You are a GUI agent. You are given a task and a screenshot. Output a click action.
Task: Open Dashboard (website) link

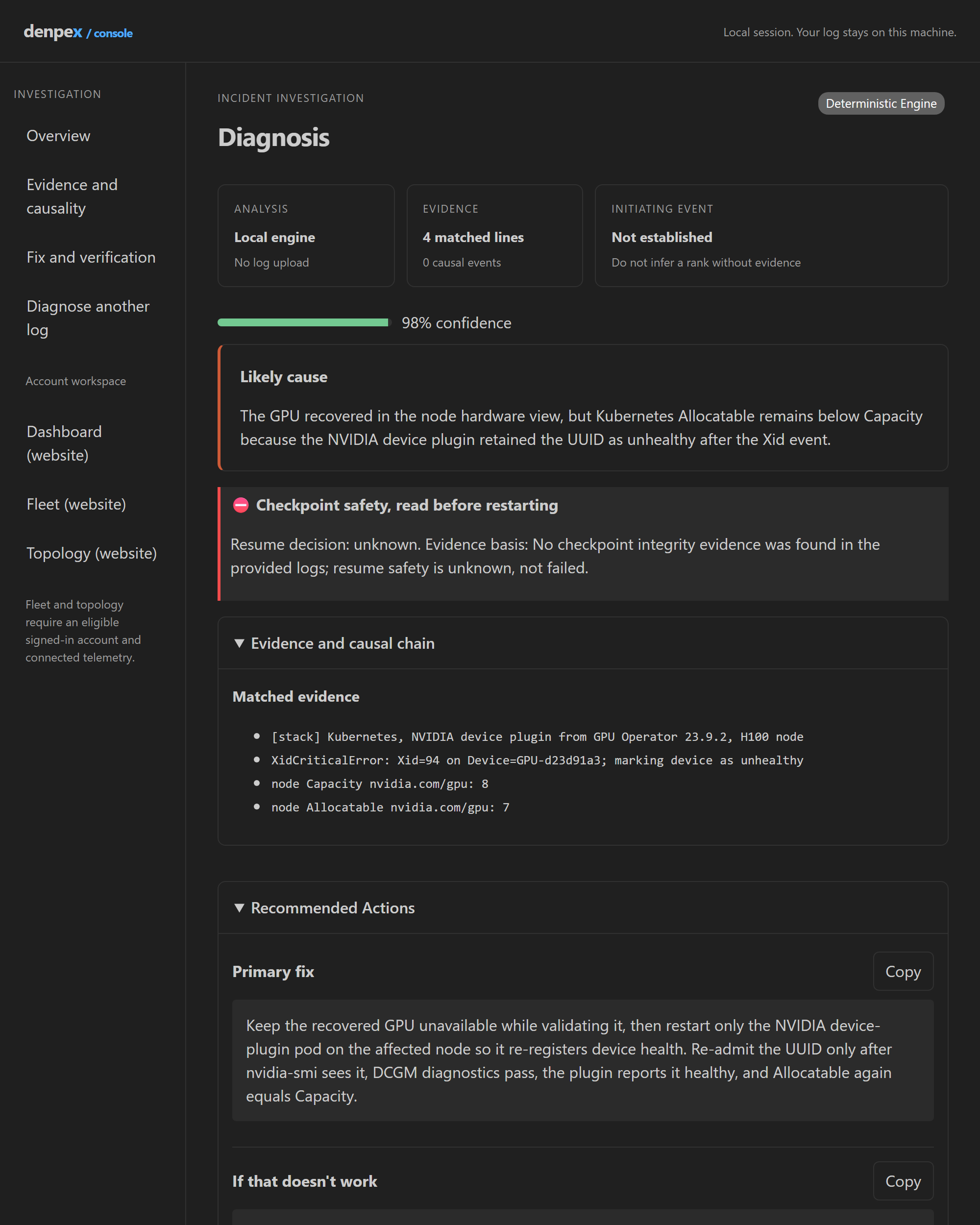(64, 443)
